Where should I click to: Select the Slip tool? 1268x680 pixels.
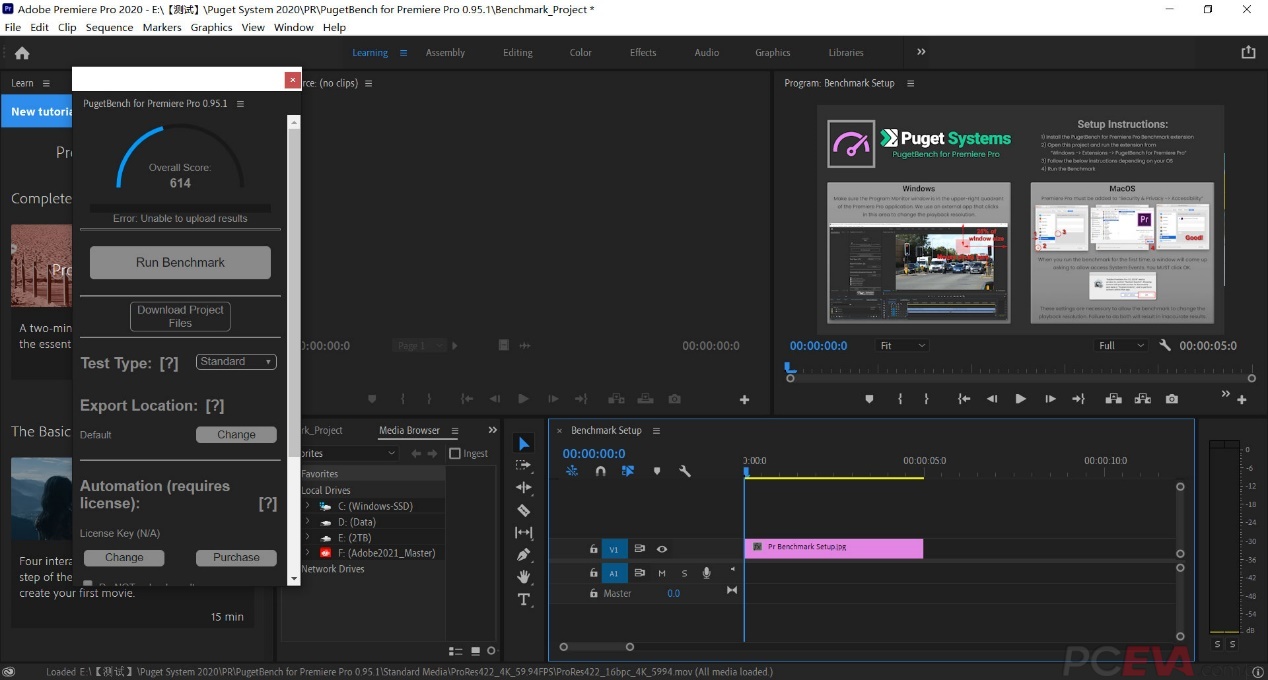(x=524, y=533)
